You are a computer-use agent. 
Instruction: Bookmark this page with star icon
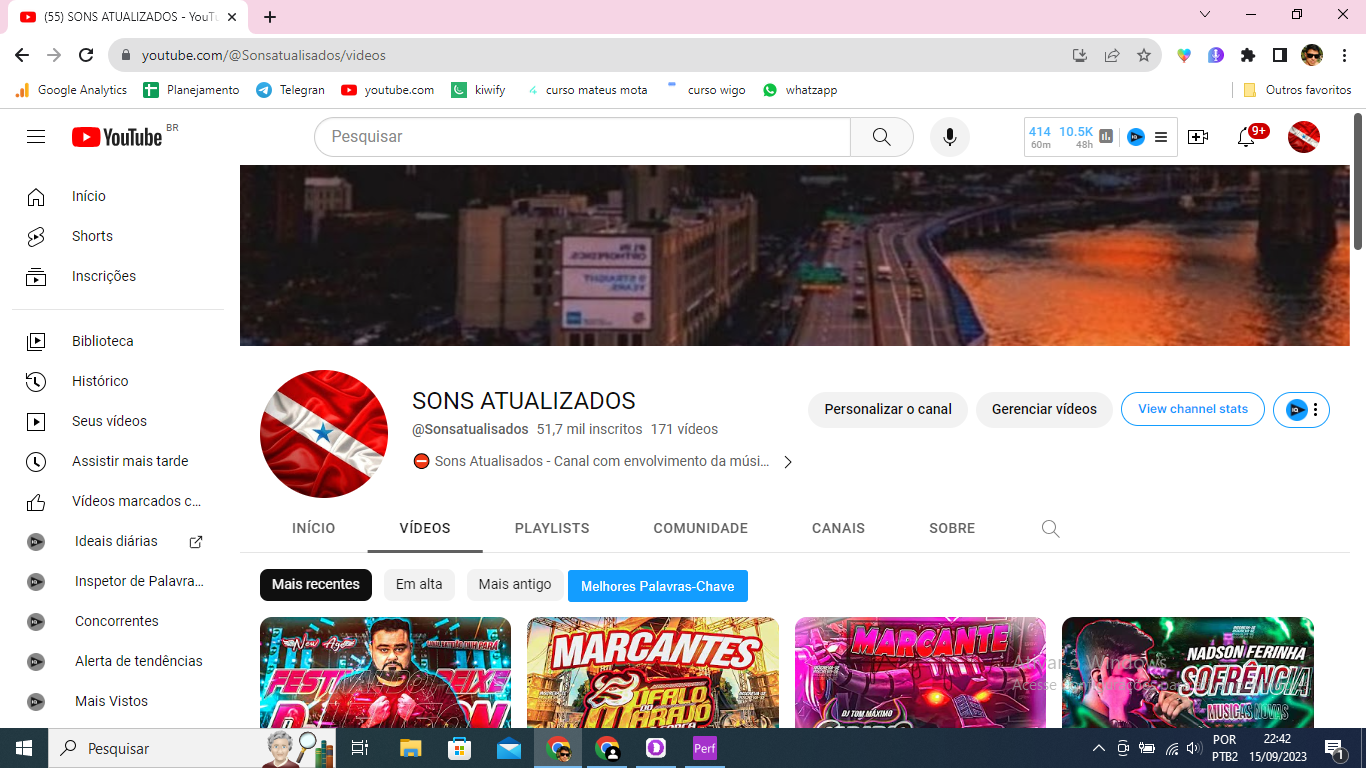coord(1144,55)
